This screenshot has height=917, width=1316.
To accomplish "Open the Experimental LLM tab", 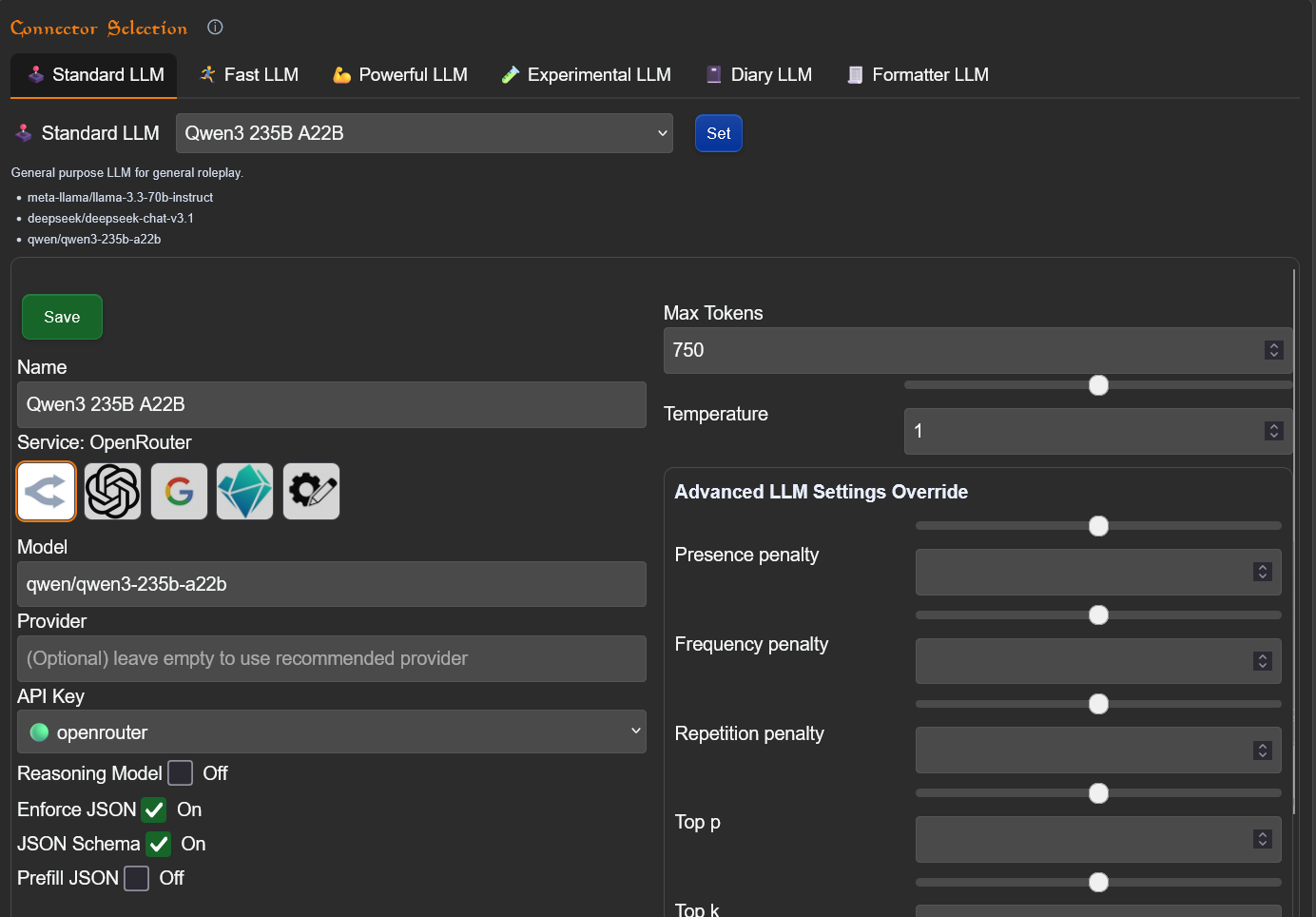I will (x=587, y=75).
